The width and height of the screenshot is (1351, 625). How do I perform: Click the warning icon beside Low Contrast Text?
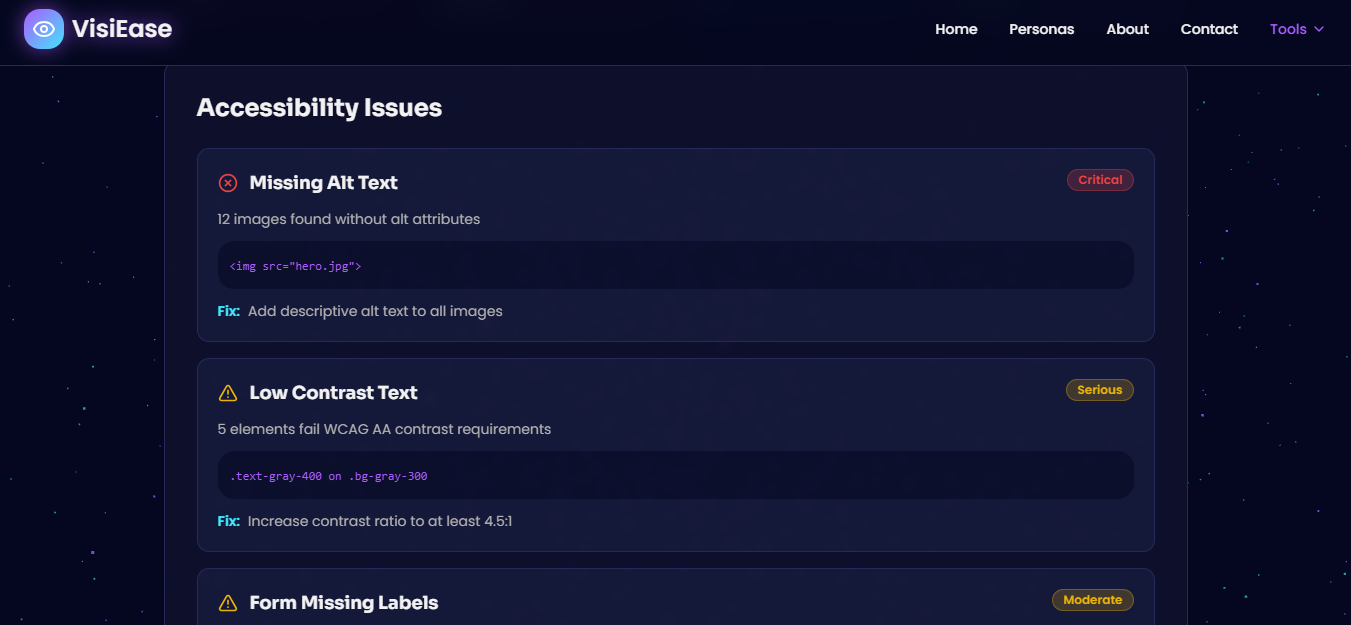pyautogui.click(x=228, y=393)
